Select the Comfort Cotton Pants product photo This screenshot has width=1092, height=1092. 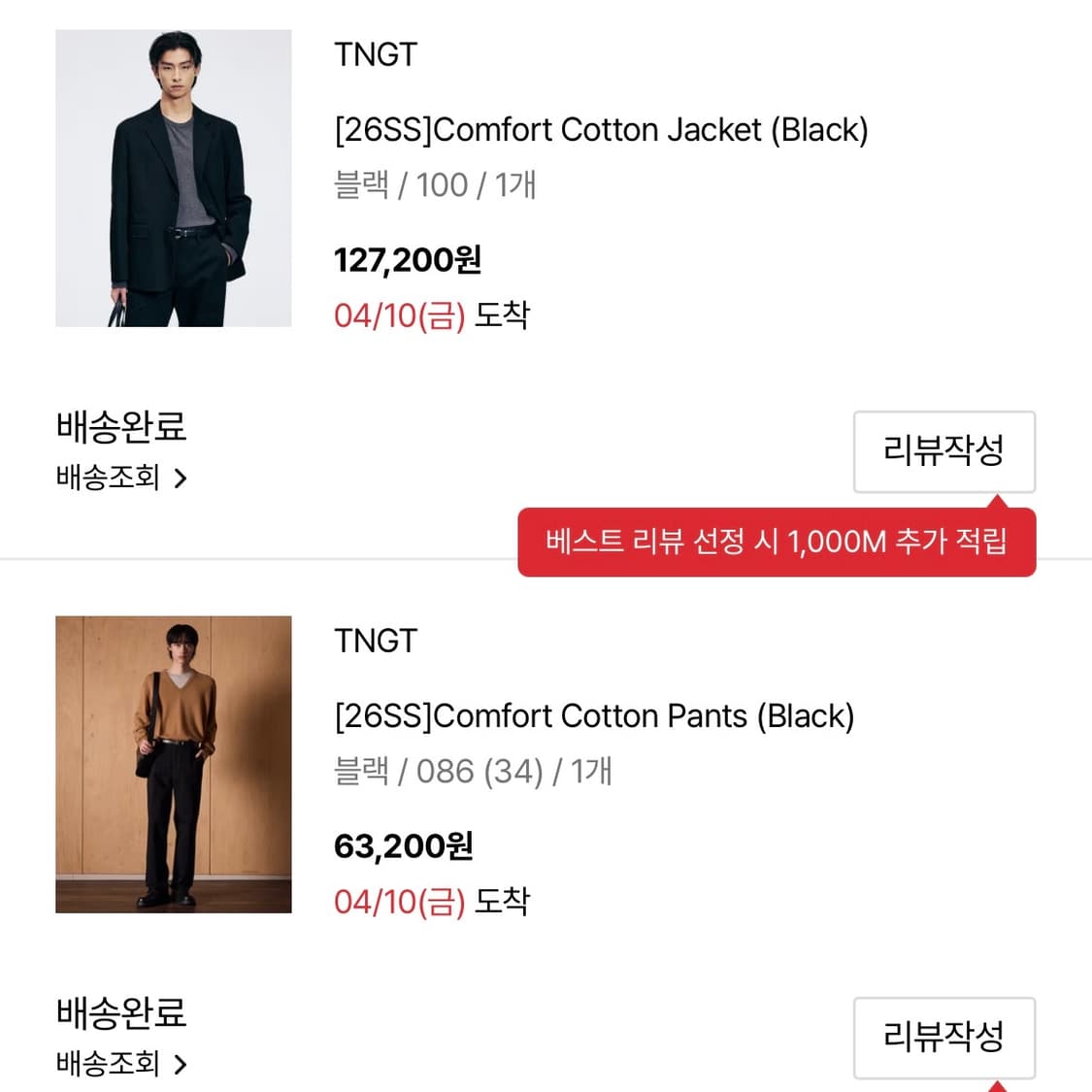173,765
